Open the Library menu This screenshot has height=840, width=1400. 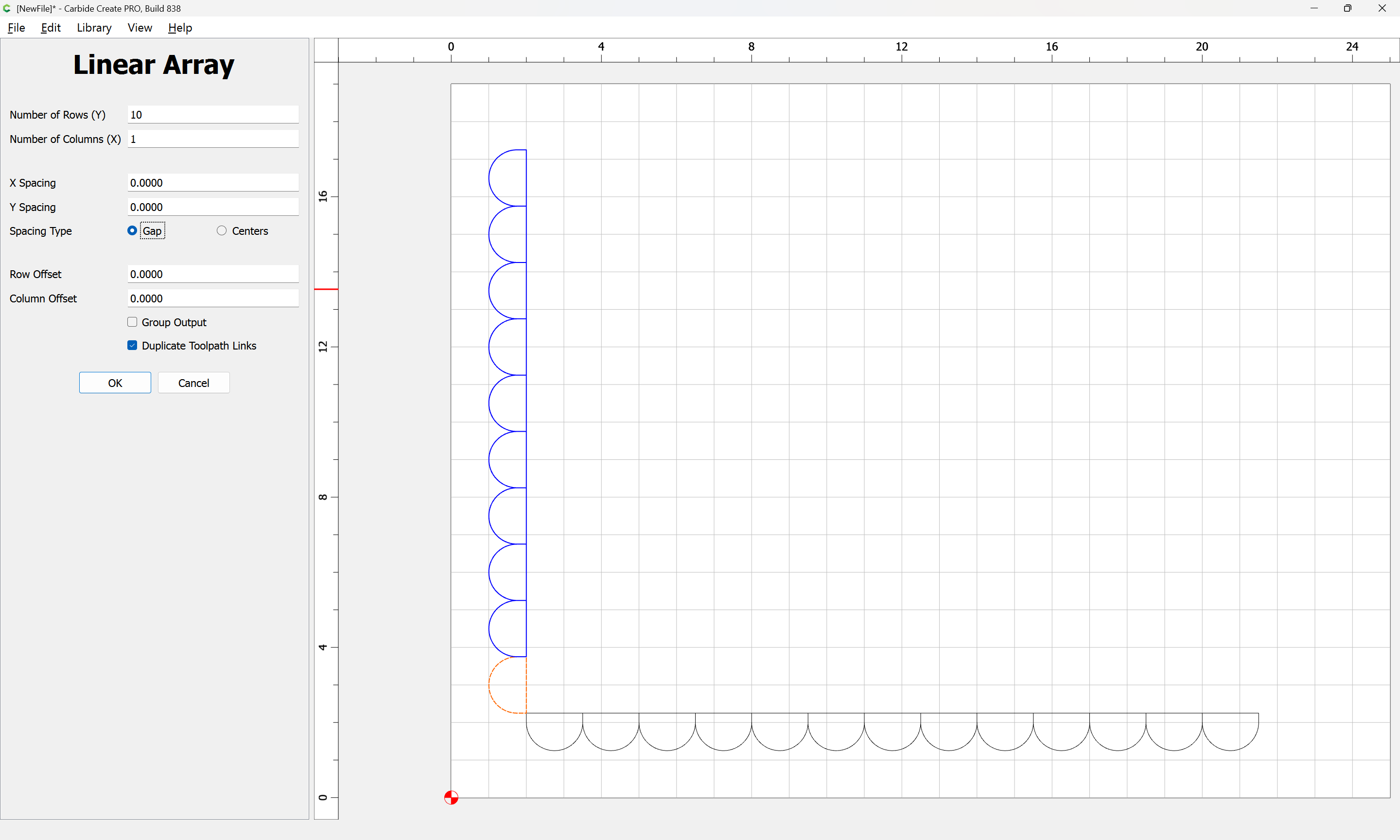pos(94,28)
